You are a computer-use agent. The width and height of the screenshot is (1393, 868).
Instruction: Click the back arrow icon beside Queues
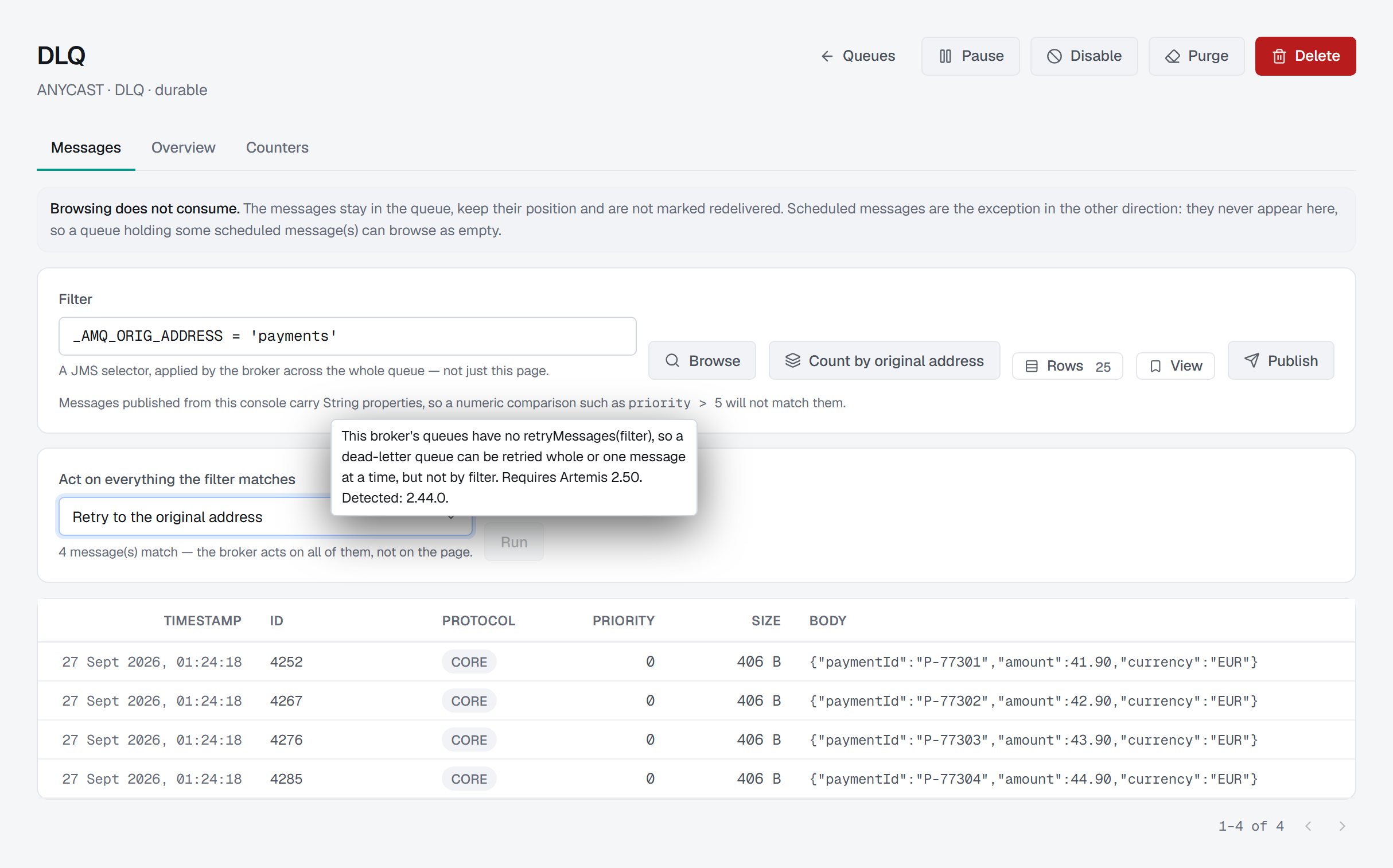point(827,56)
